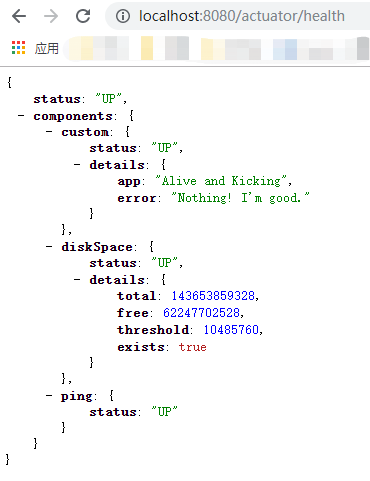Click the exists value true

[x=193, y=347]
